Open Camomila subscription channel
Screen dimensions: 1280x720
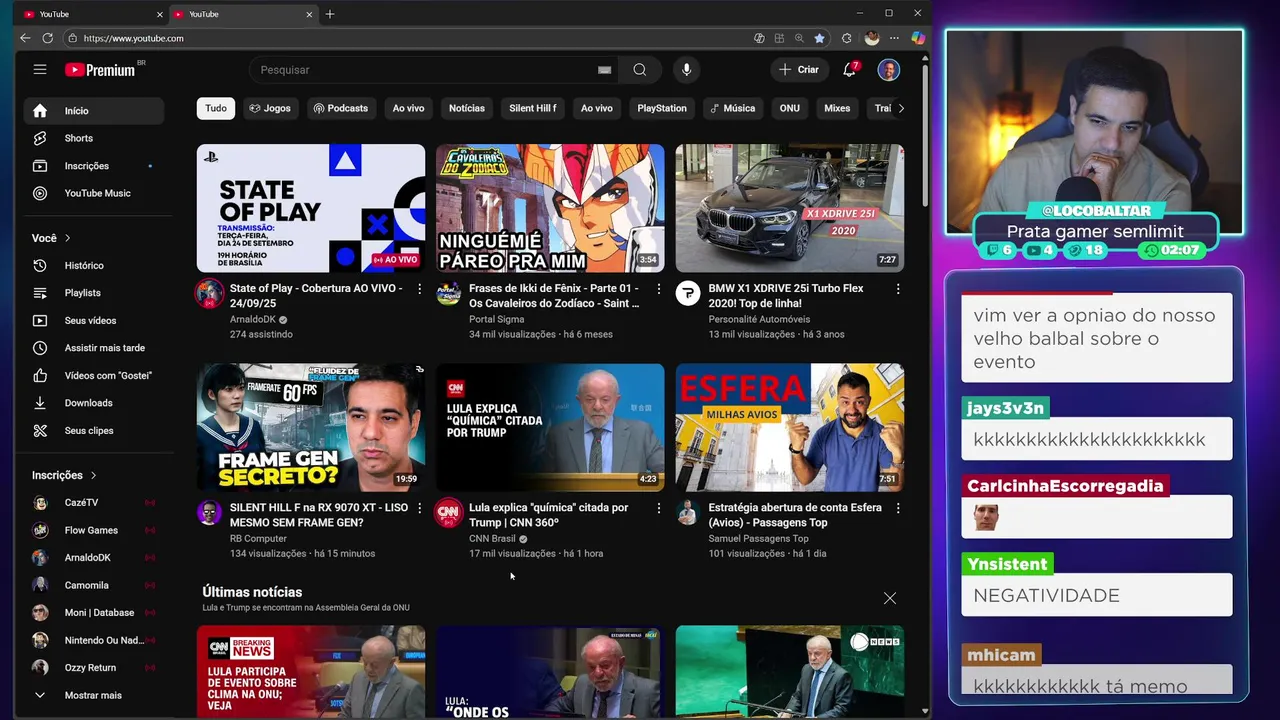pos(94,585)
